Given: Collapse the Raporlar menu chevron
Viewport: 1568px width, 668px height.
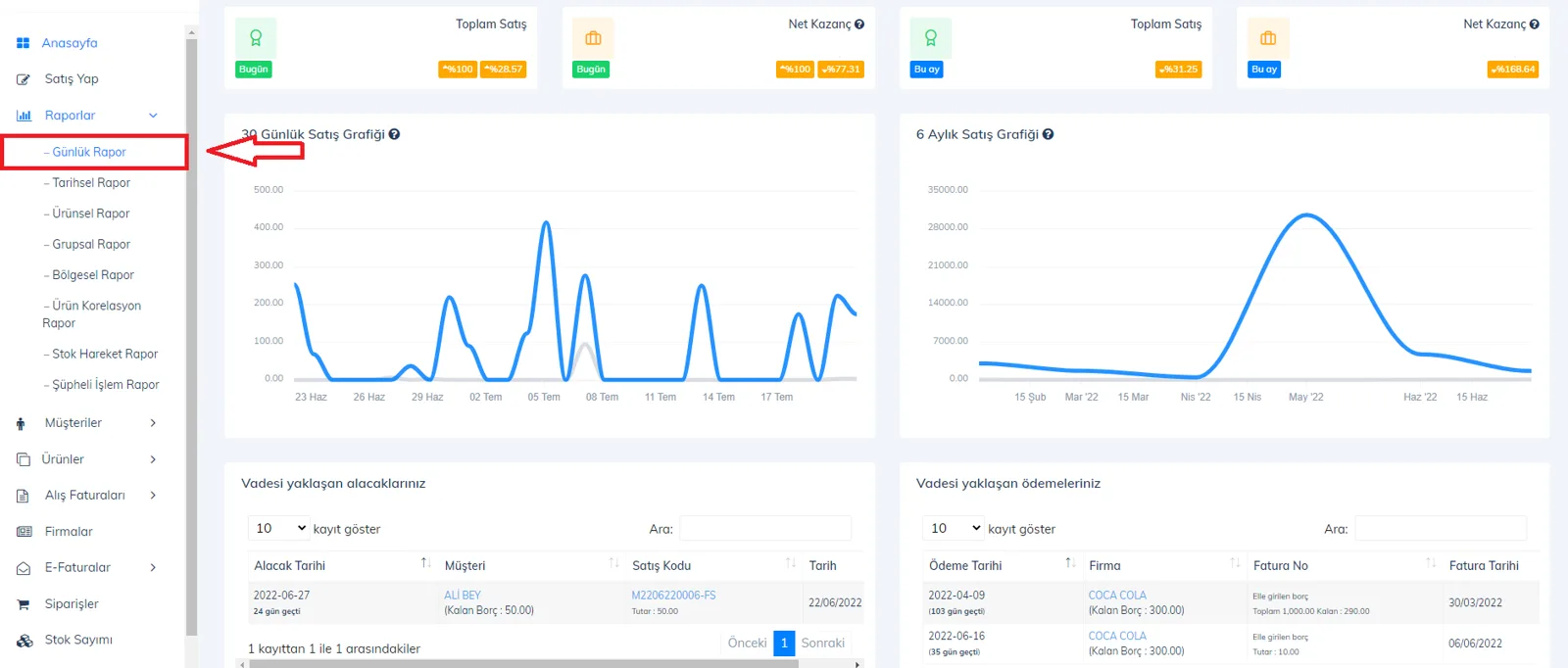Looking at the screenshot, I should tap(153, 116).
